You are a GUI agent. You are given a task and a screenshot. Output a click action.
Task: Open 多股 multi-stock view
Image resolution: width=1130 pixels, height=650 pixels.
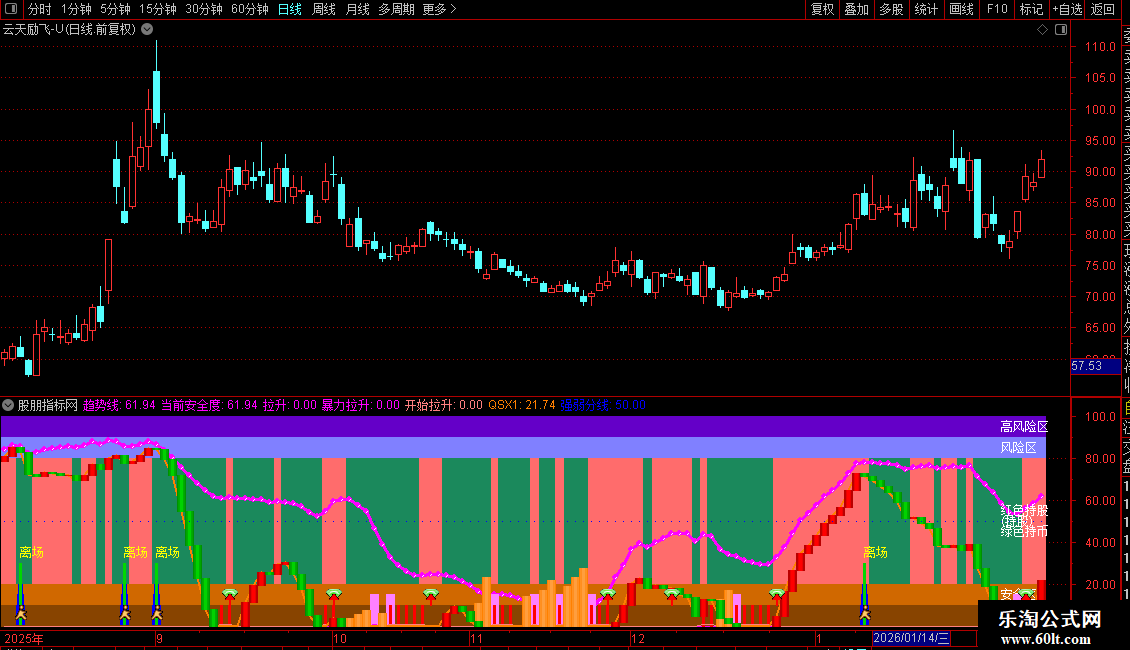(x=891, y=9)
